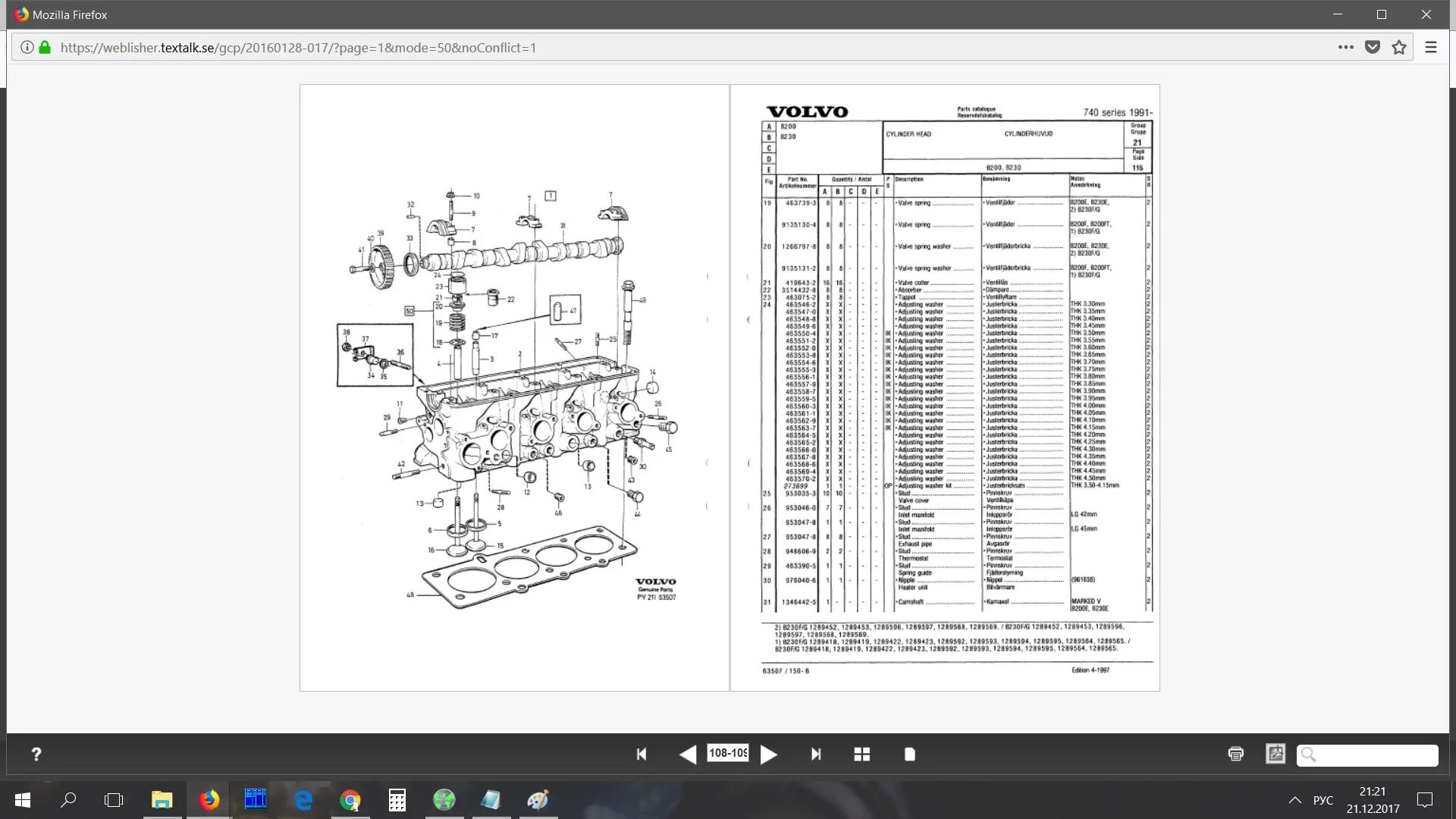Open Task View on taskbar

(114, 800)
